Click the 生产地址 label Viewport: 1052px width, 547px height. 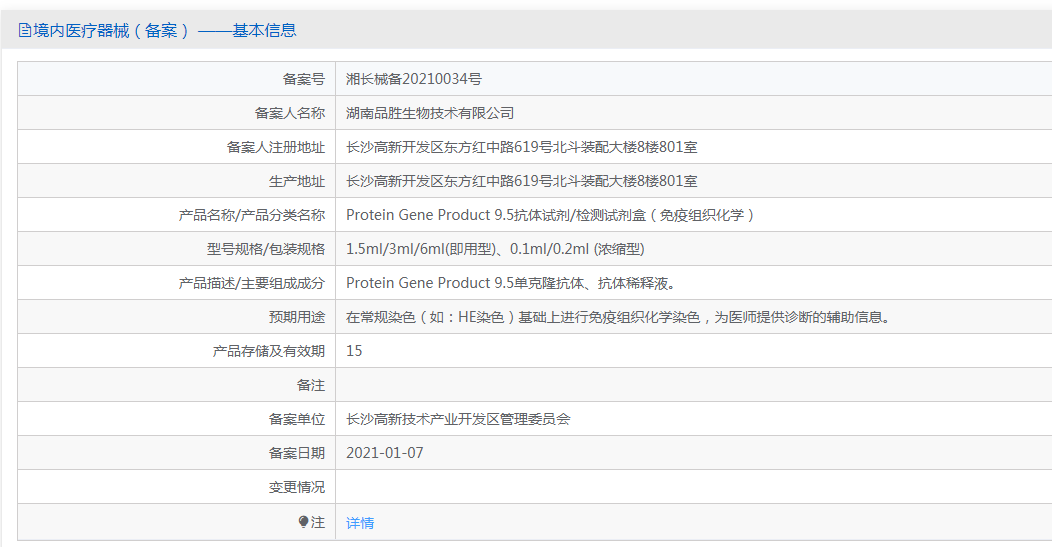(297, 181)
